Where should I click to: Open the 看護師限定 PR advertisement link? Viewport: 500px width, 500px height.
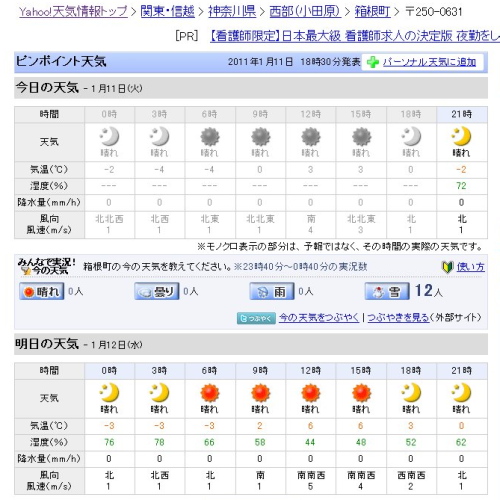pos(355,36)
